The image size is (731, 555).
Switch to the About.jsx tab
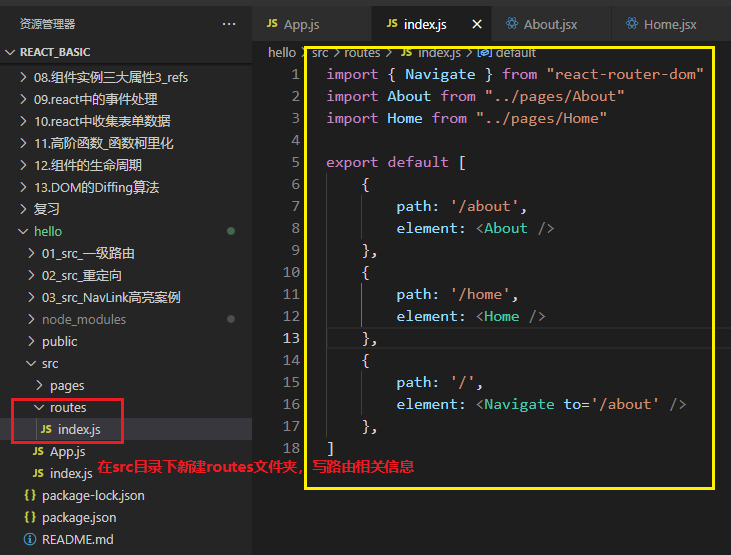coord(550,24)
